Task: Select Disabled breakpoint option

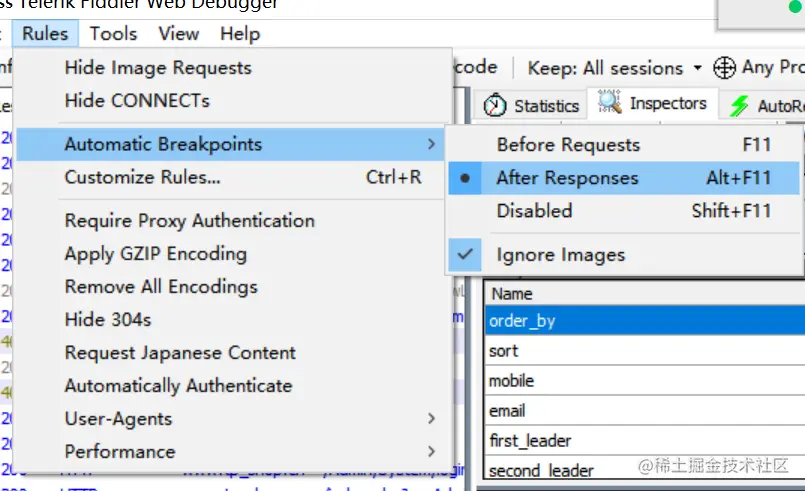Action: pos(624,211)
